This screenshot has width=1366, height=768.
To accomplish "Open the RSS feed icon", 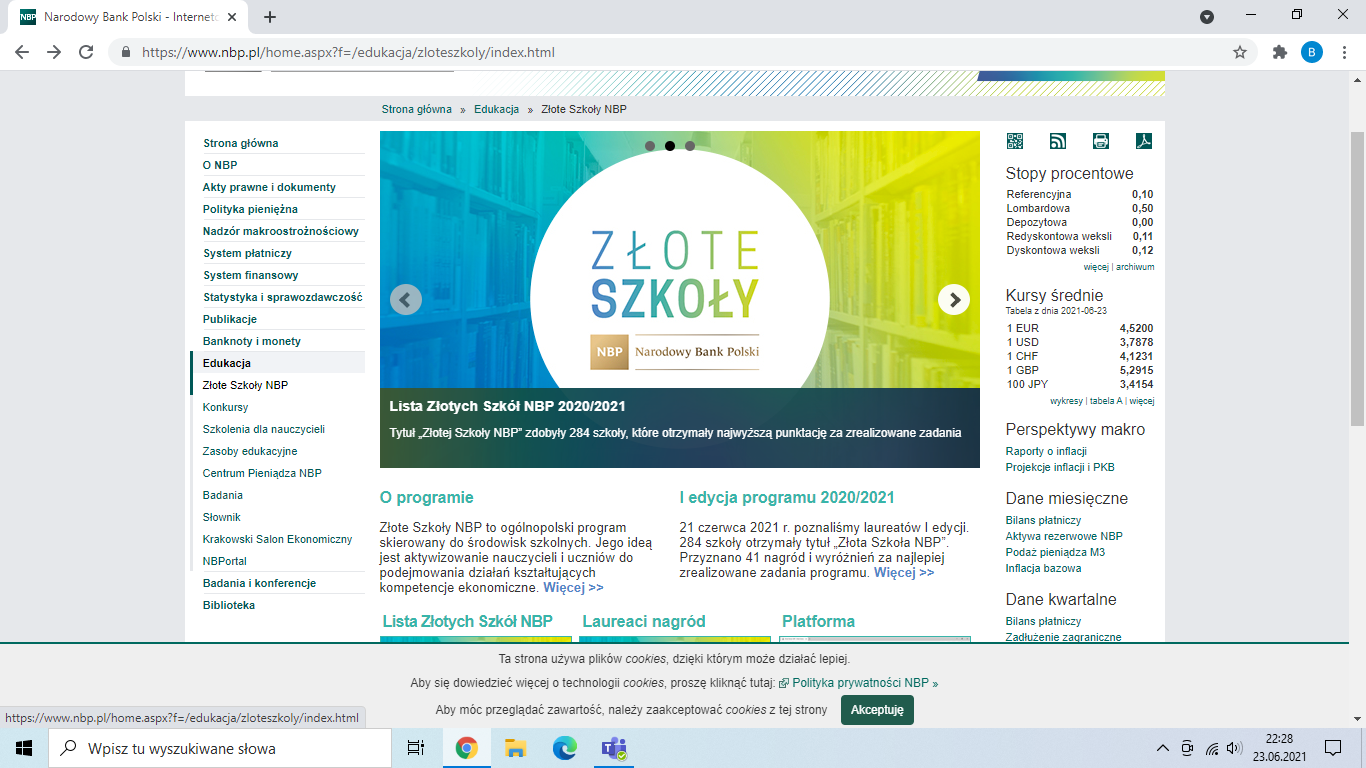I will pos(1058,141).
